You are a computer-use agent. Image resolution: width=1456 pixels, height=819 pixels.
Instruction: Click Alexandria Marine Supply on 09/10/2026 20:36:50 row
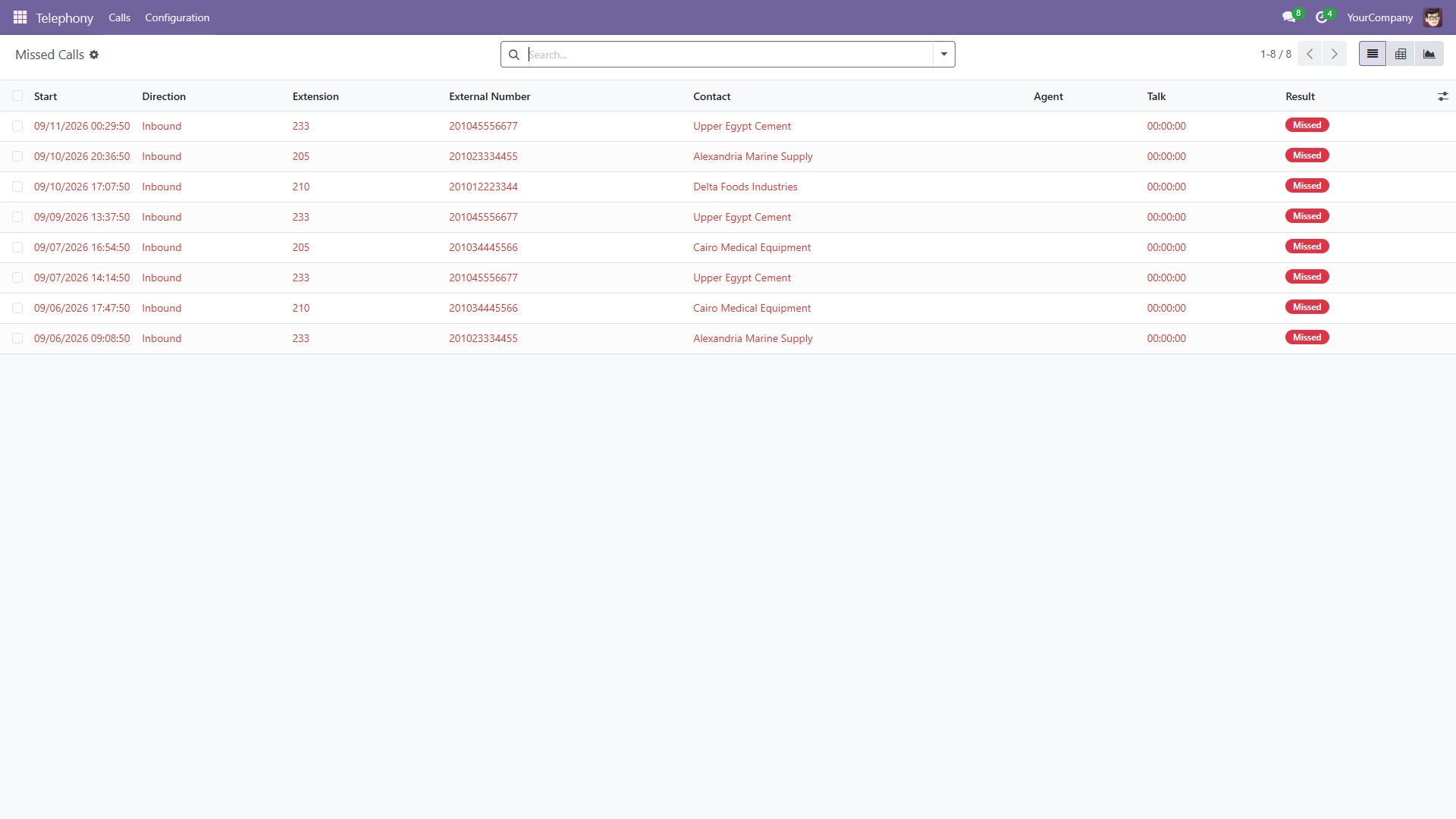(x=752, y=156)
